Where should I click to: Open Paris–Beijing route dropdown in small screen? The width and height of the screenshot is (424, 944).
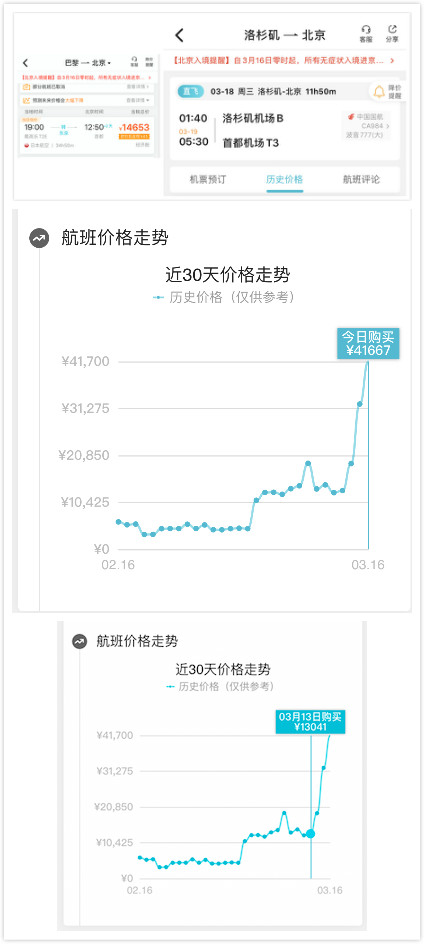[x=88, y=63]
